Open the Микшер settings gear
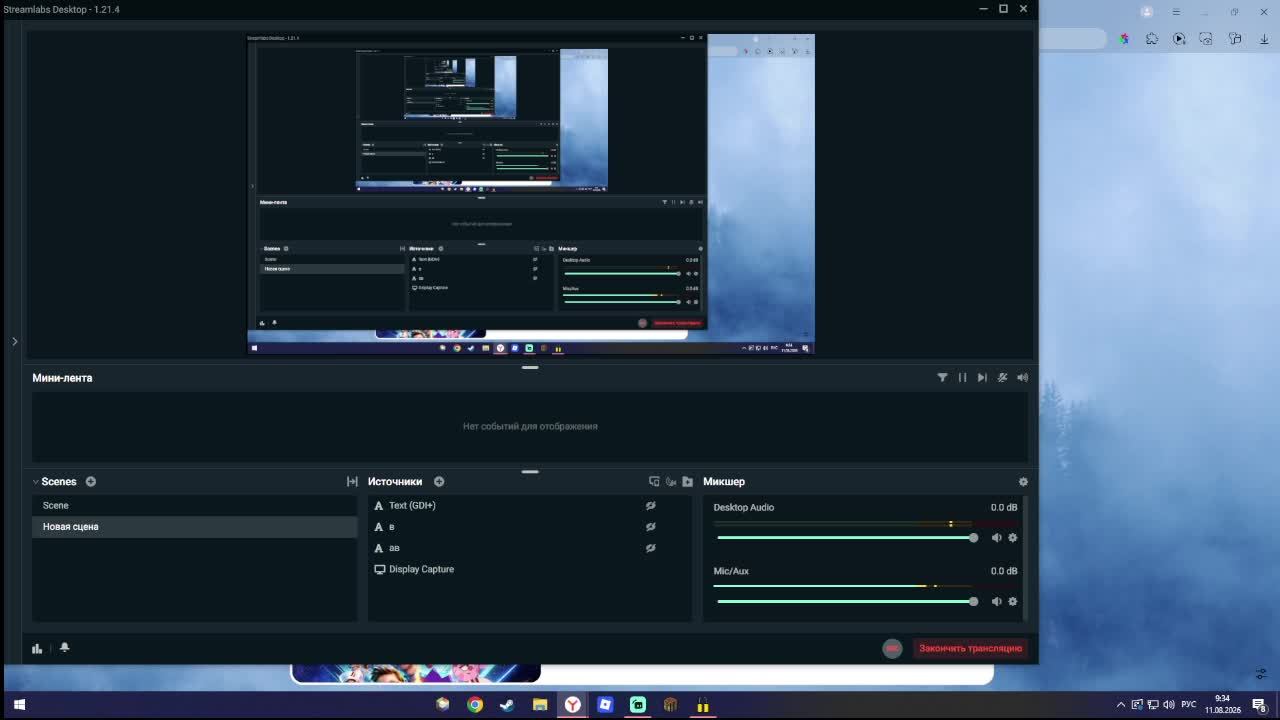Image resolution: width=1280 pixels, height=720 pixels. point(1023,482)
